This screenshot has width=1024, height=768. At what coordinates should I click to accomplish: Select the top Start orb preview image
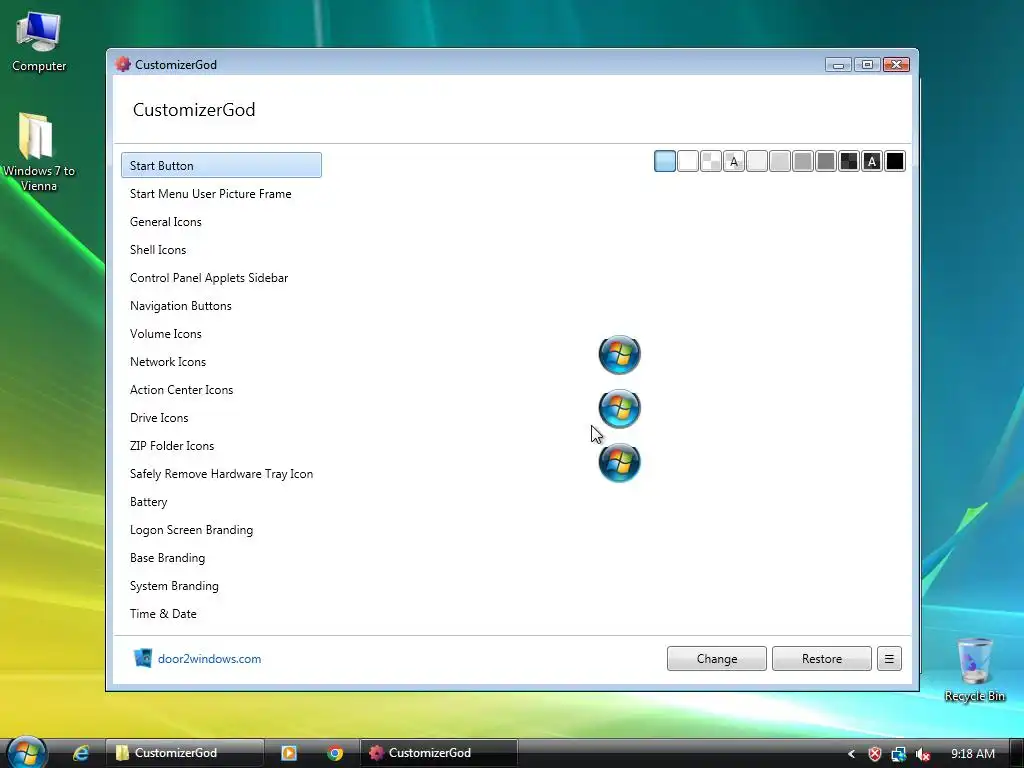tap(619, 355)
